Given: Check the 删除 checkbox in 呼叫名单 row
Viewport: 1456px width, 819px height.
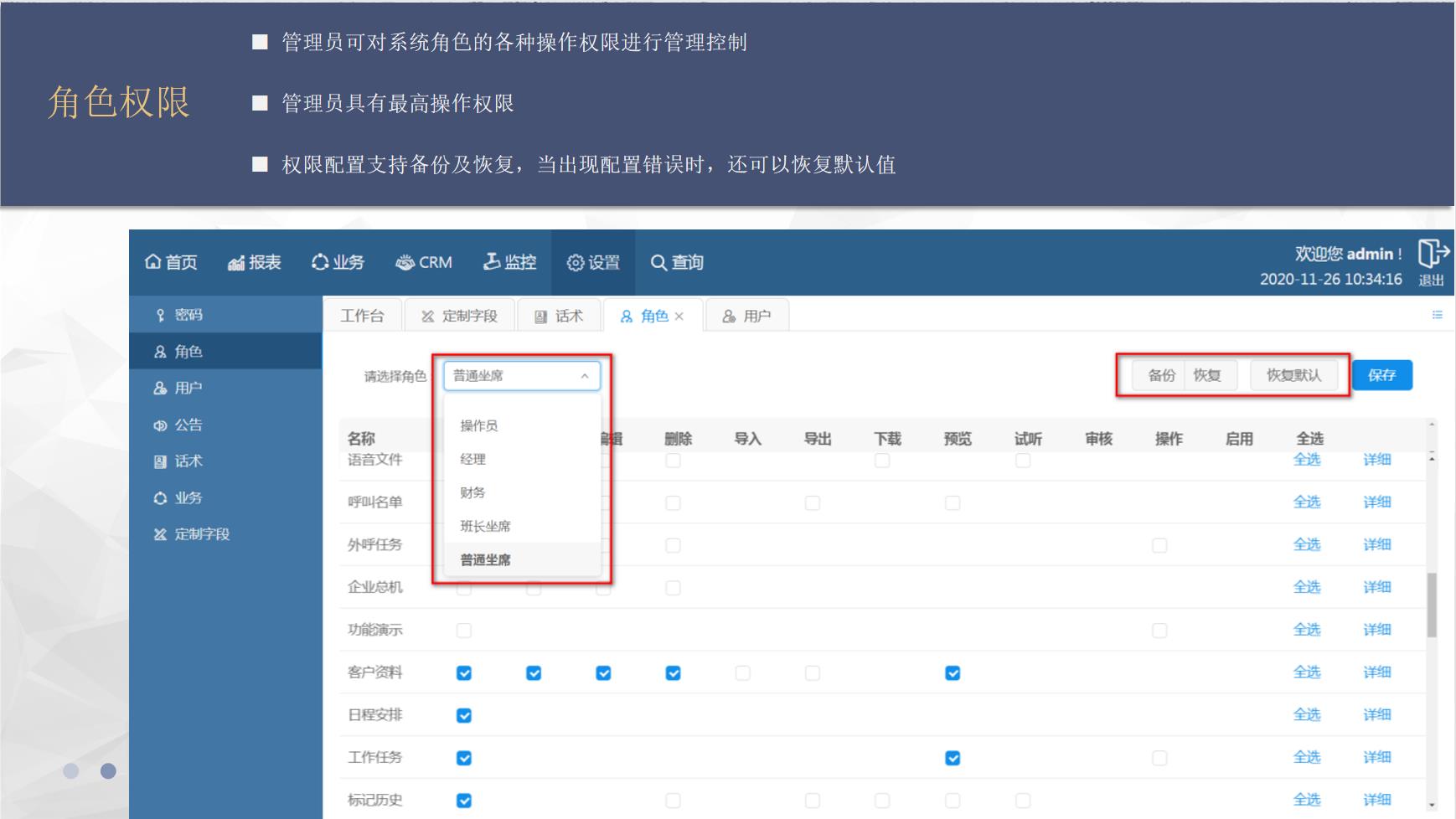Looking at the screenshot, I should tap(673, 503).
